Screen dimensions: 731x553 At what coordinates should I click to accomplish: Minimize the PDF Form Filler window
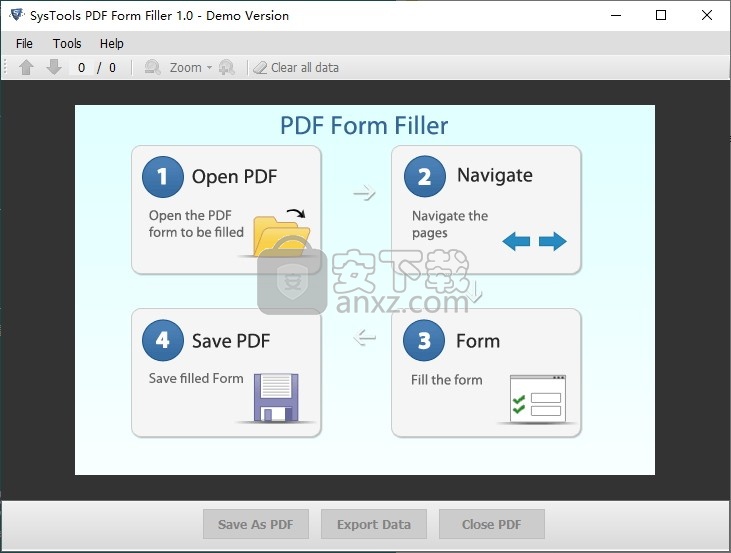[616, 15]
